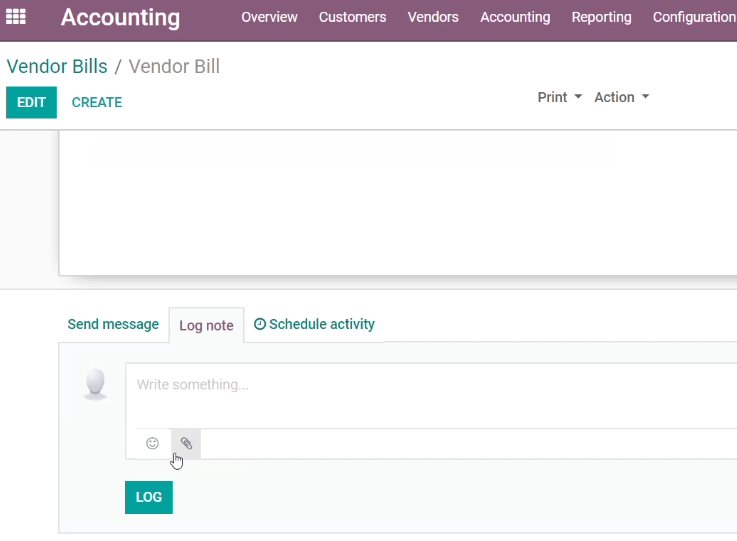Switch to the Send message tab
737x541 pixels.
113,324
